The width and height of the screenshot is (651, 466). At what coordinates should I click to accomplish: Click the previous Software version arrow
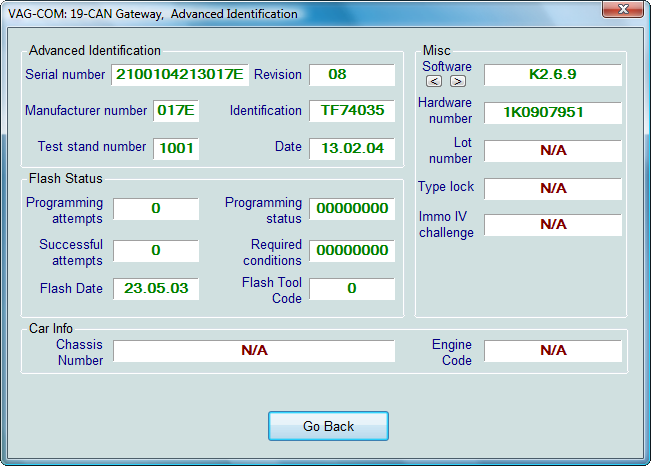coord(434,81)
